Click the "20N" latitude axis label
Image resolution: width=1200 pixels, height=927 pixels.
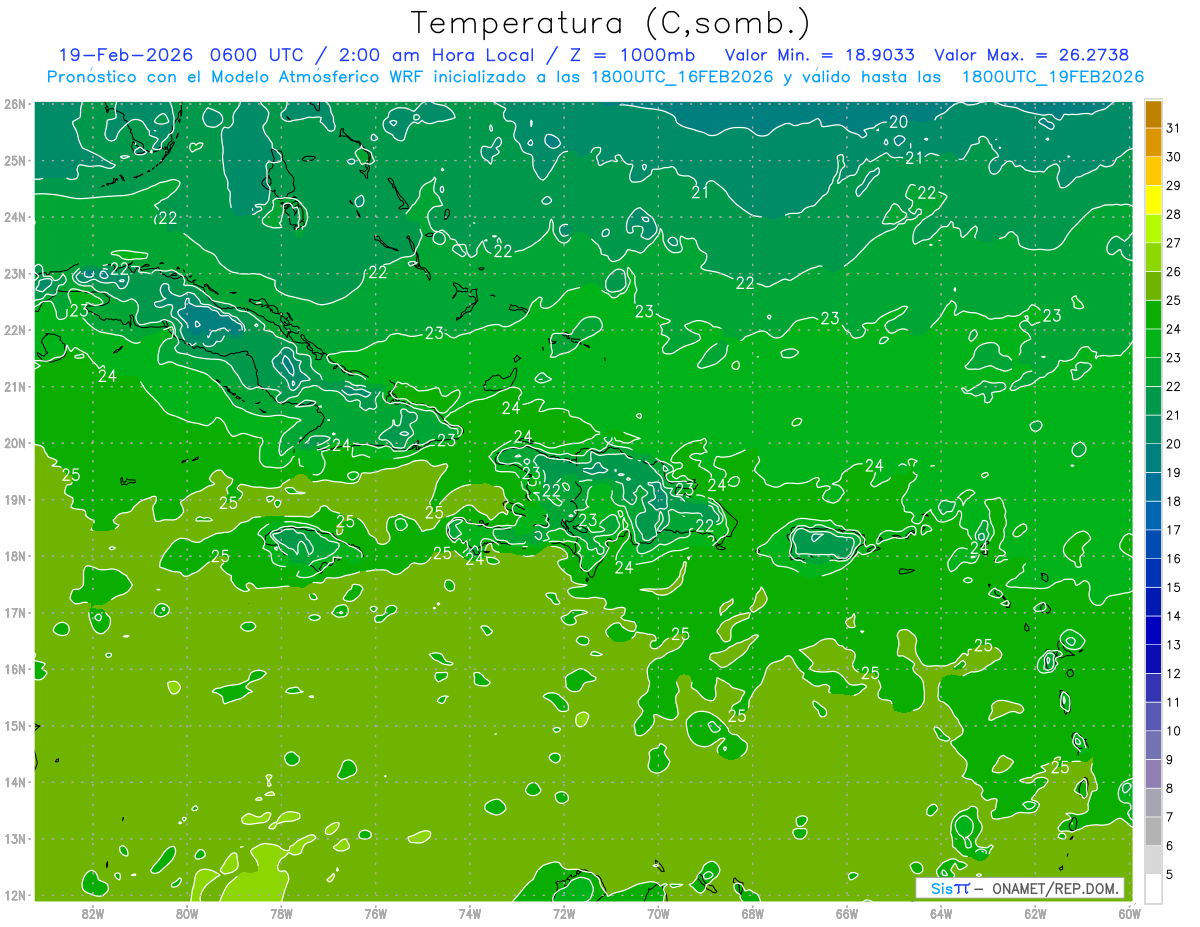(x=15, y=443)
